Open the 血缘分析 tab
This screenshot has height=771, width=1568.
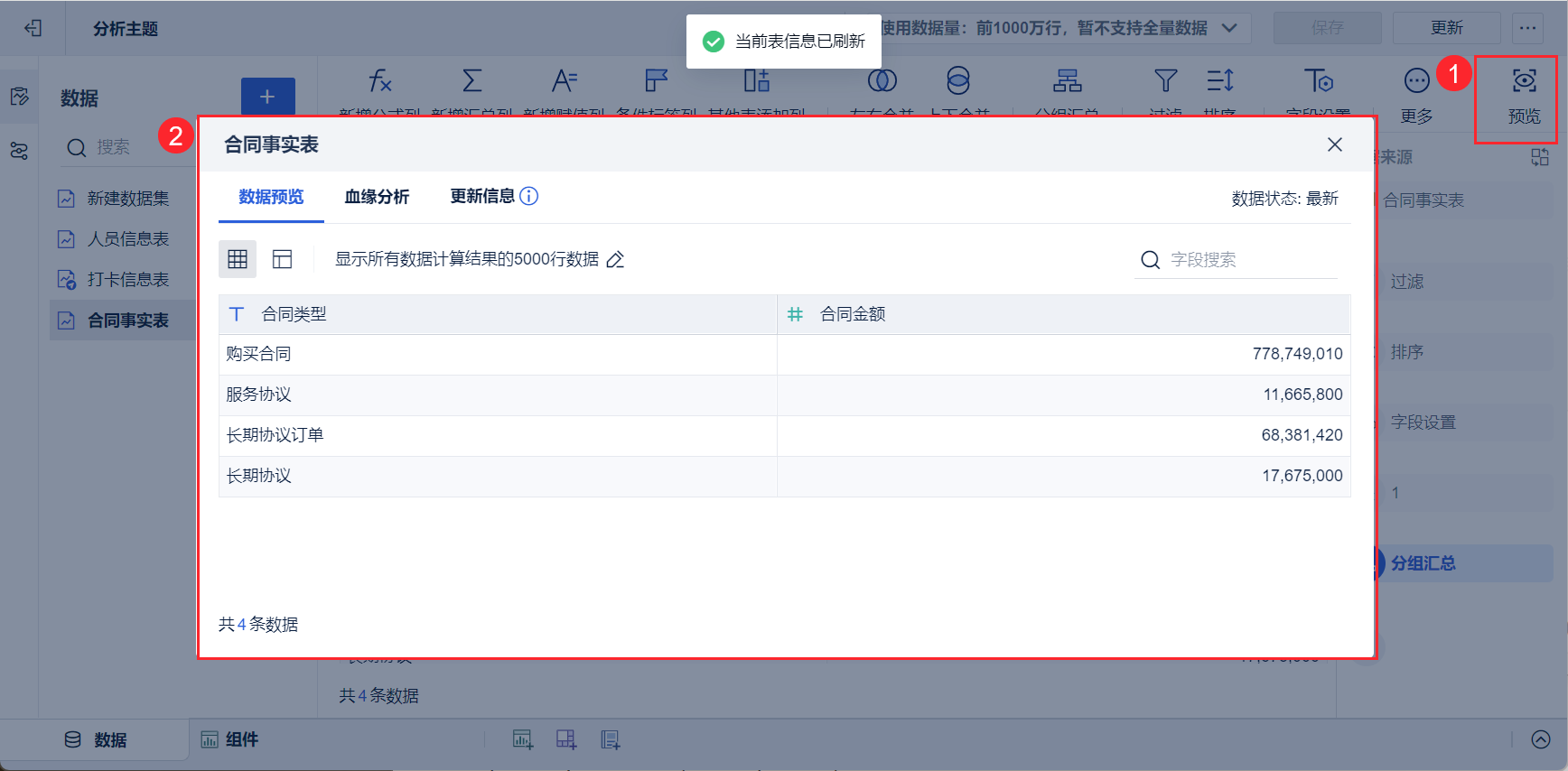[377, 197]
